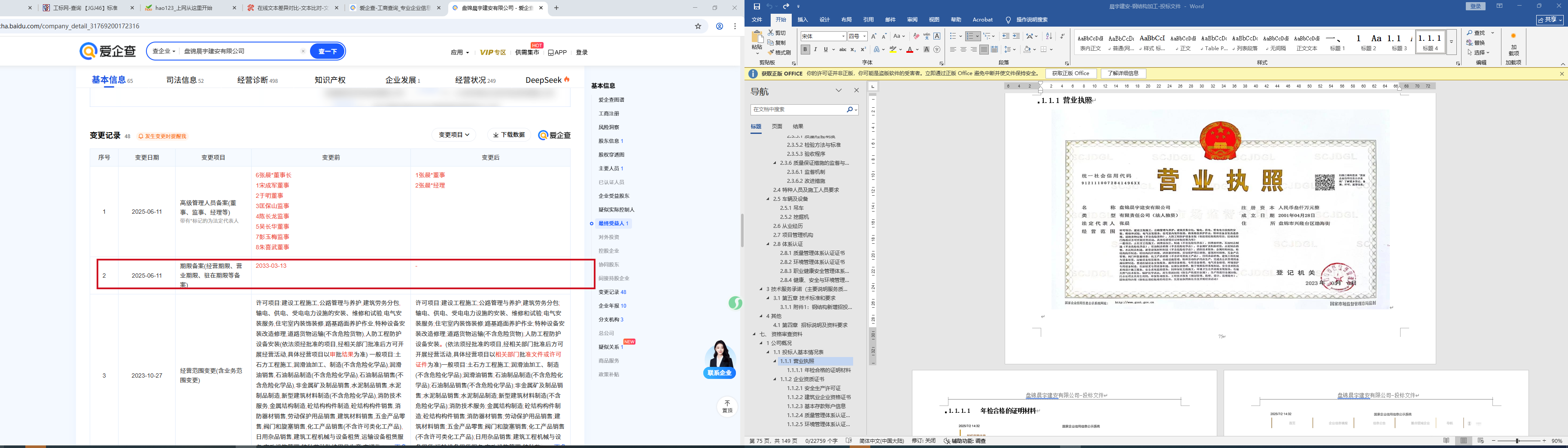This screenshot has width=1568, height=448.
Task: Click the Enclose Characters (字) icon
Action: pos(937,50)
